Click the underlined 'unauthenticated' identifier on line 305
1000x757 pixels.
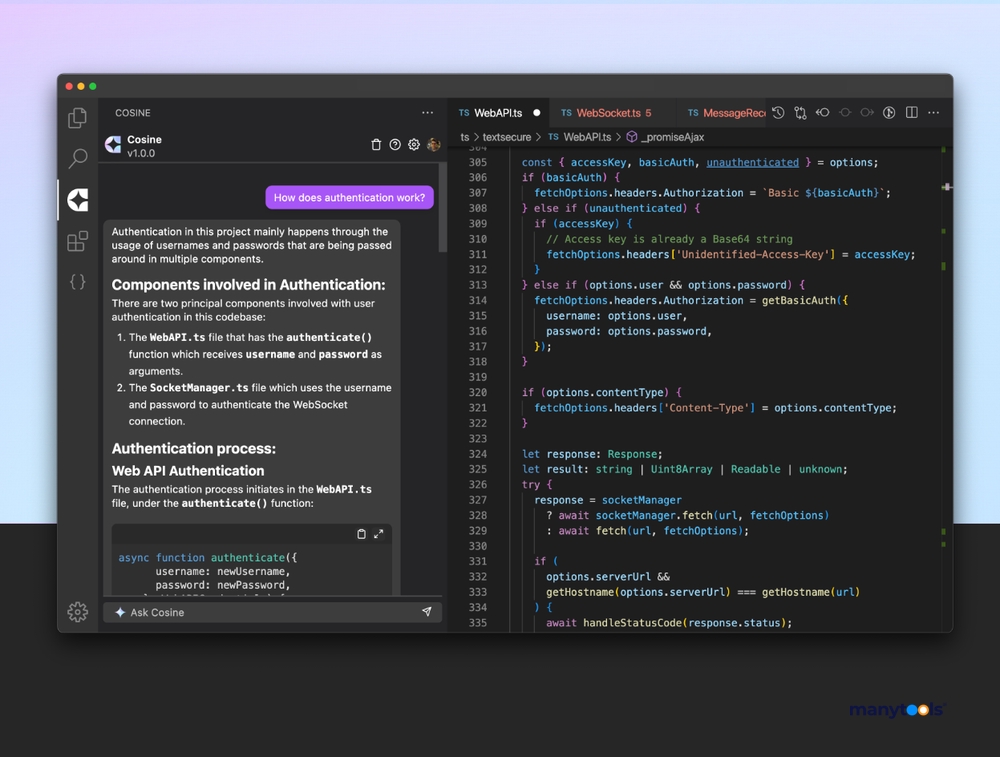[752, 163]
